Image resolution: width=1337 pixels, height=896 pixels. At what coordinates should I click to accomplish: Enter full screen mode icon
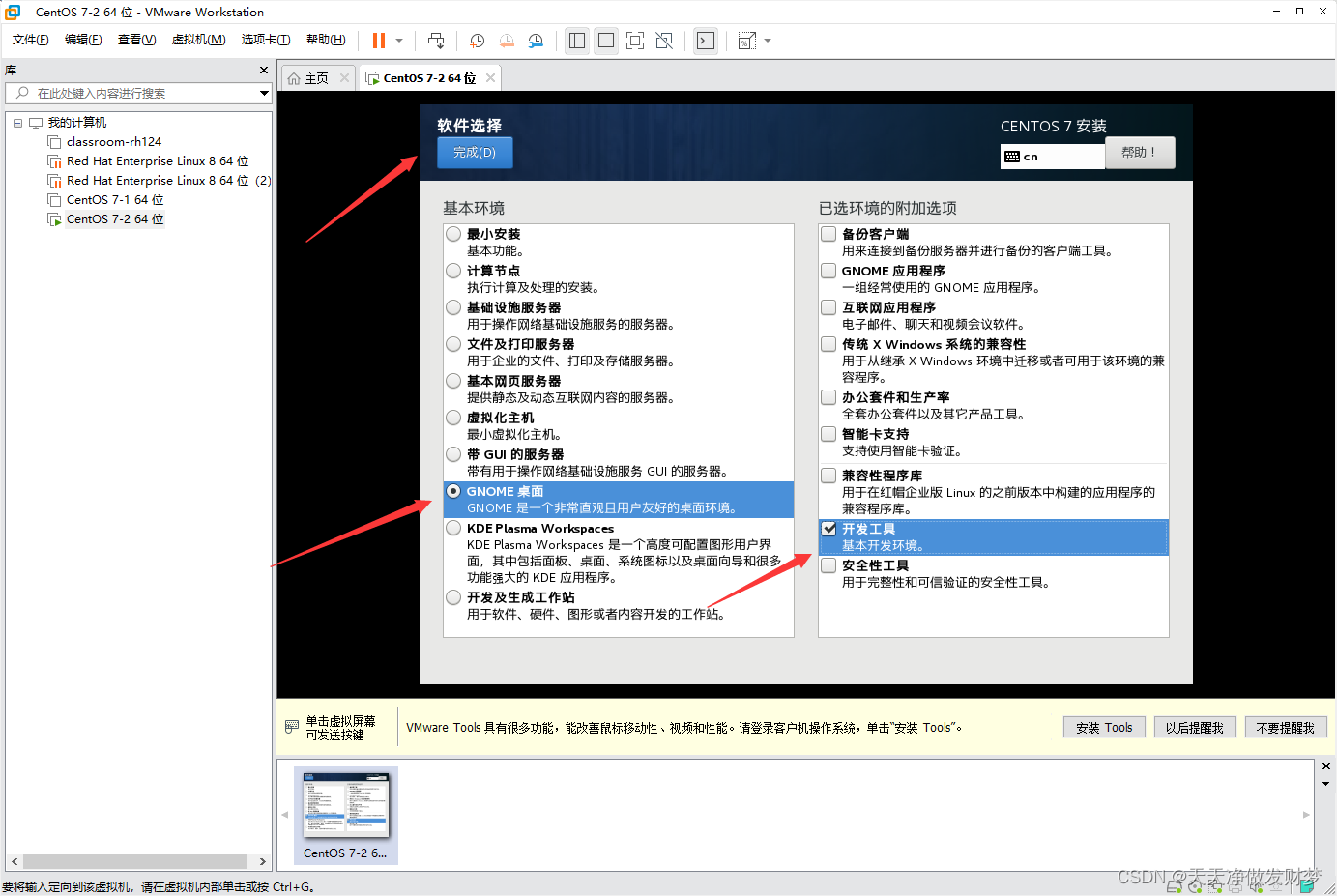coord(635,41)
